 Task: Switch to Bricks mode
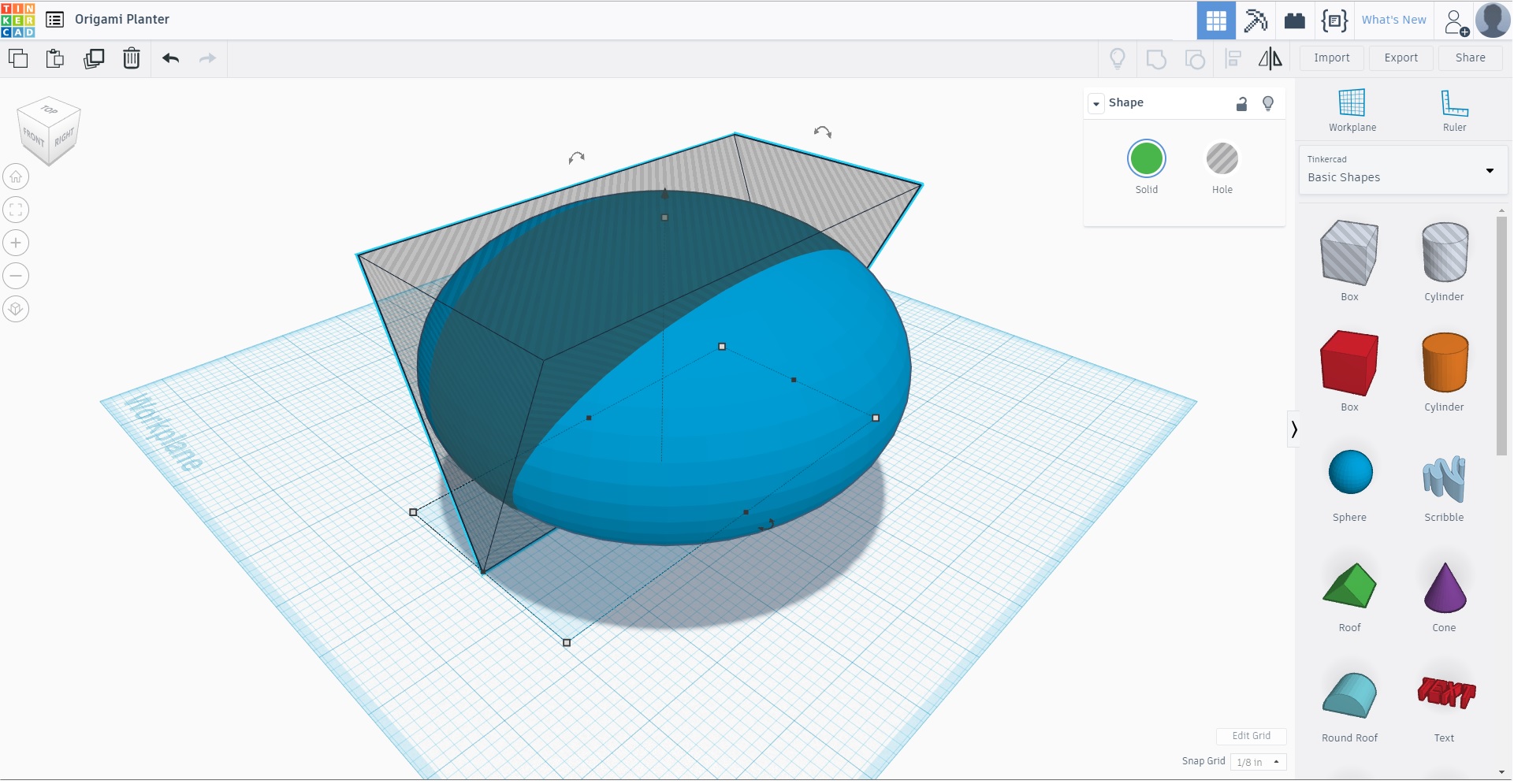(1295, 20)
